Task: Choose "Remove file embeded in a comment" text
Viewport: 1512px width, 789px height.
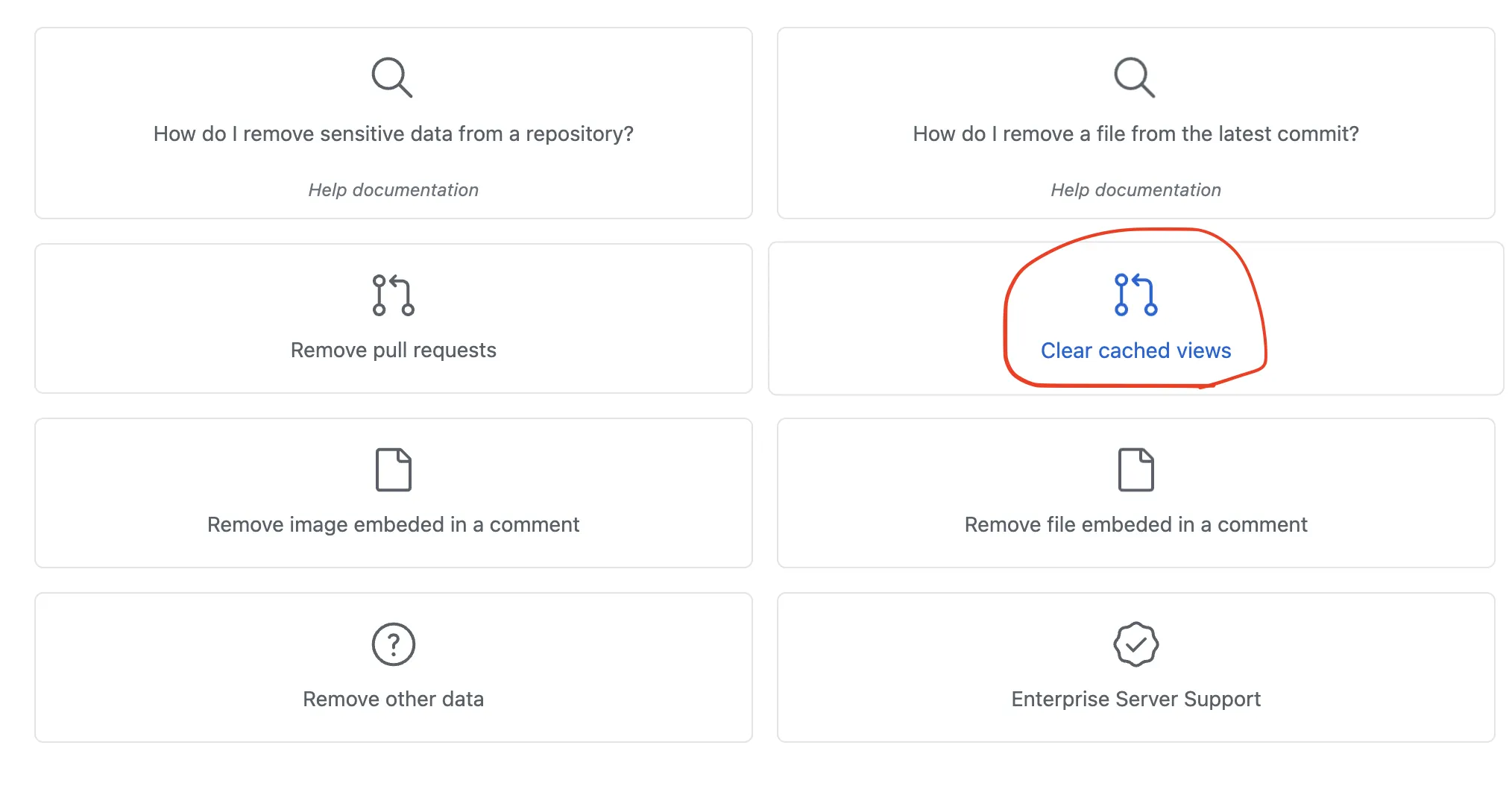Action: pos(1135,525)
